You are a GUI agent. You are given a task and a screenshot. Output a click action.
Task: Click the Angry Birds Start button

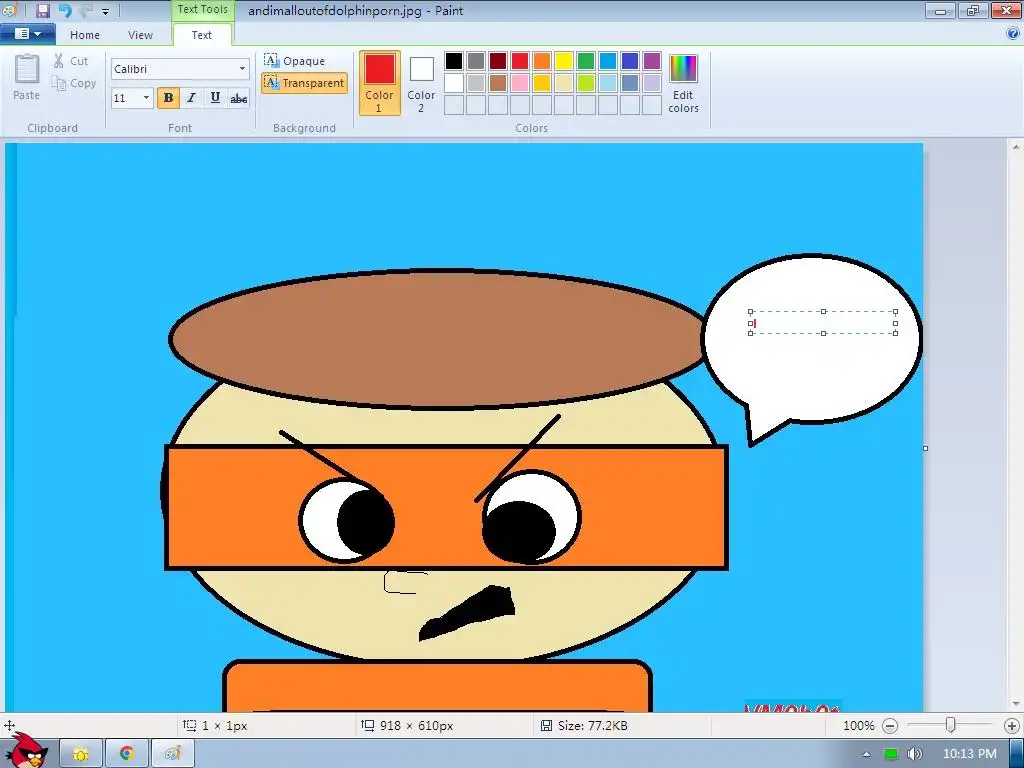pyautogui.click(x=26, y=750)
